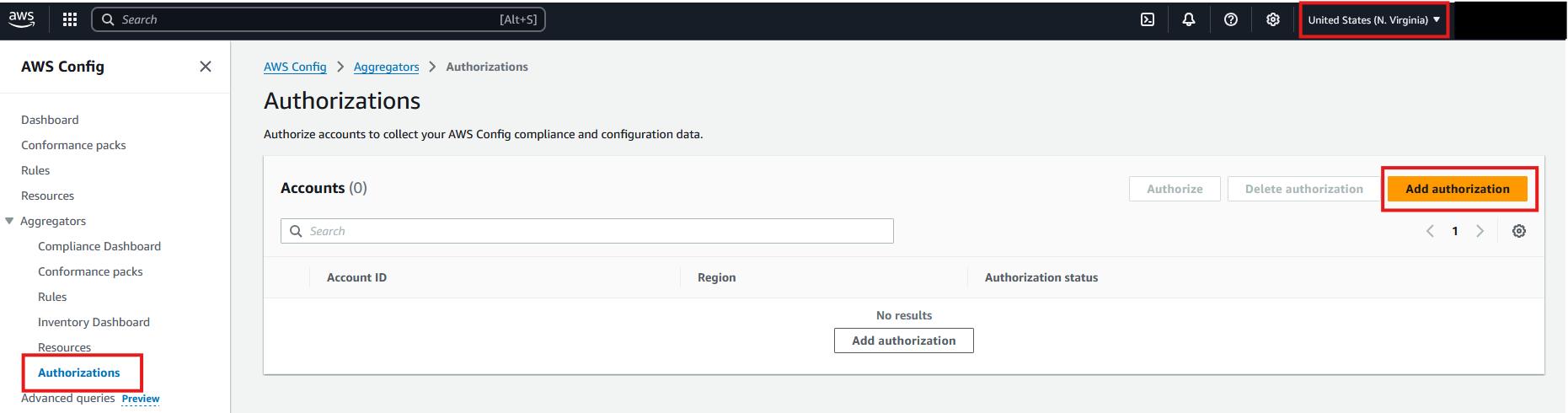Click the Authorize button
Viewport: 1568px width, 413px height.
click(x=1175, y=189)
